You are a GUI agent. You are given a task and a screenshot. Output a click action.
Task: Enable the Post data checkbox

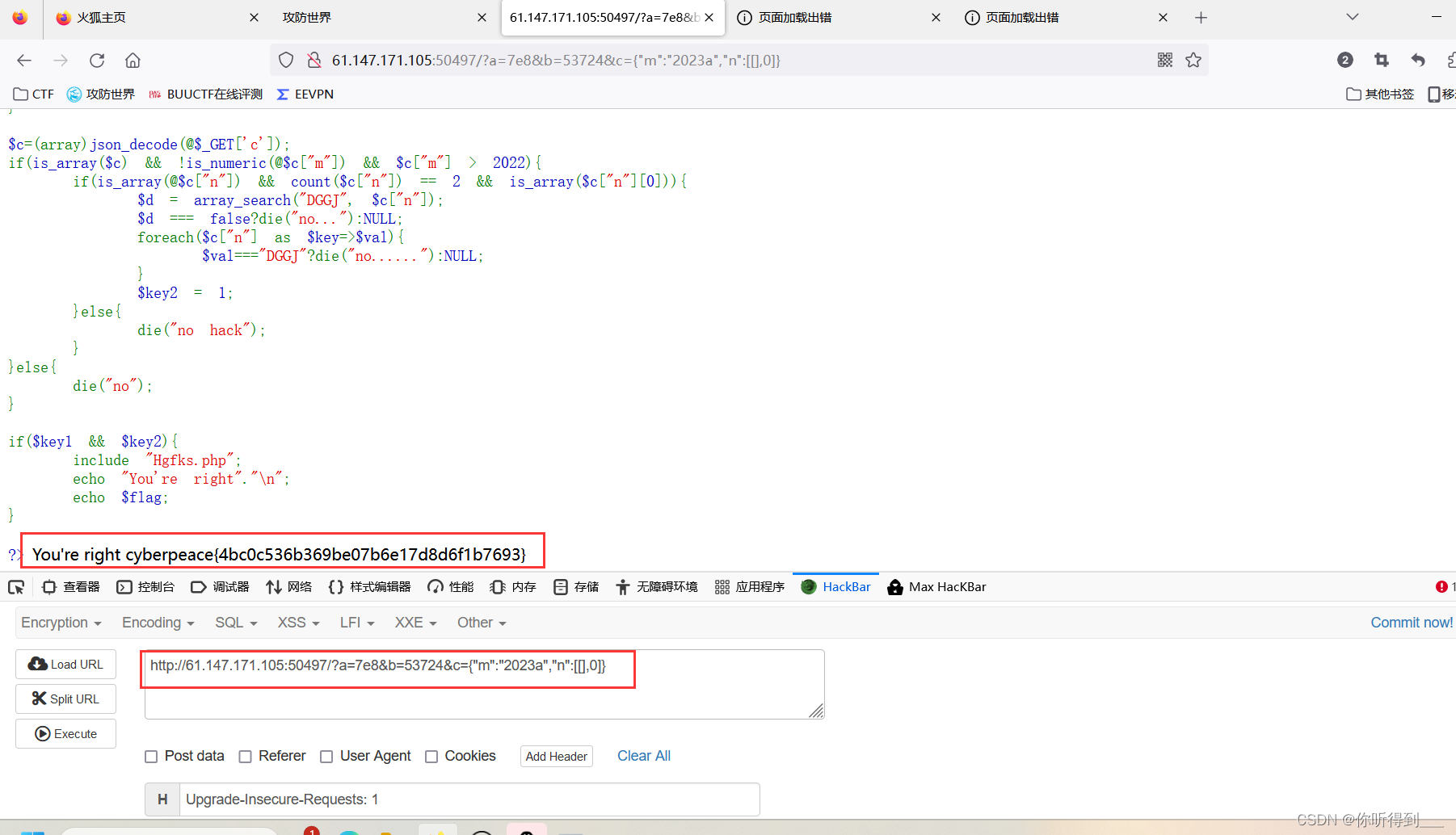pos(151,756)
